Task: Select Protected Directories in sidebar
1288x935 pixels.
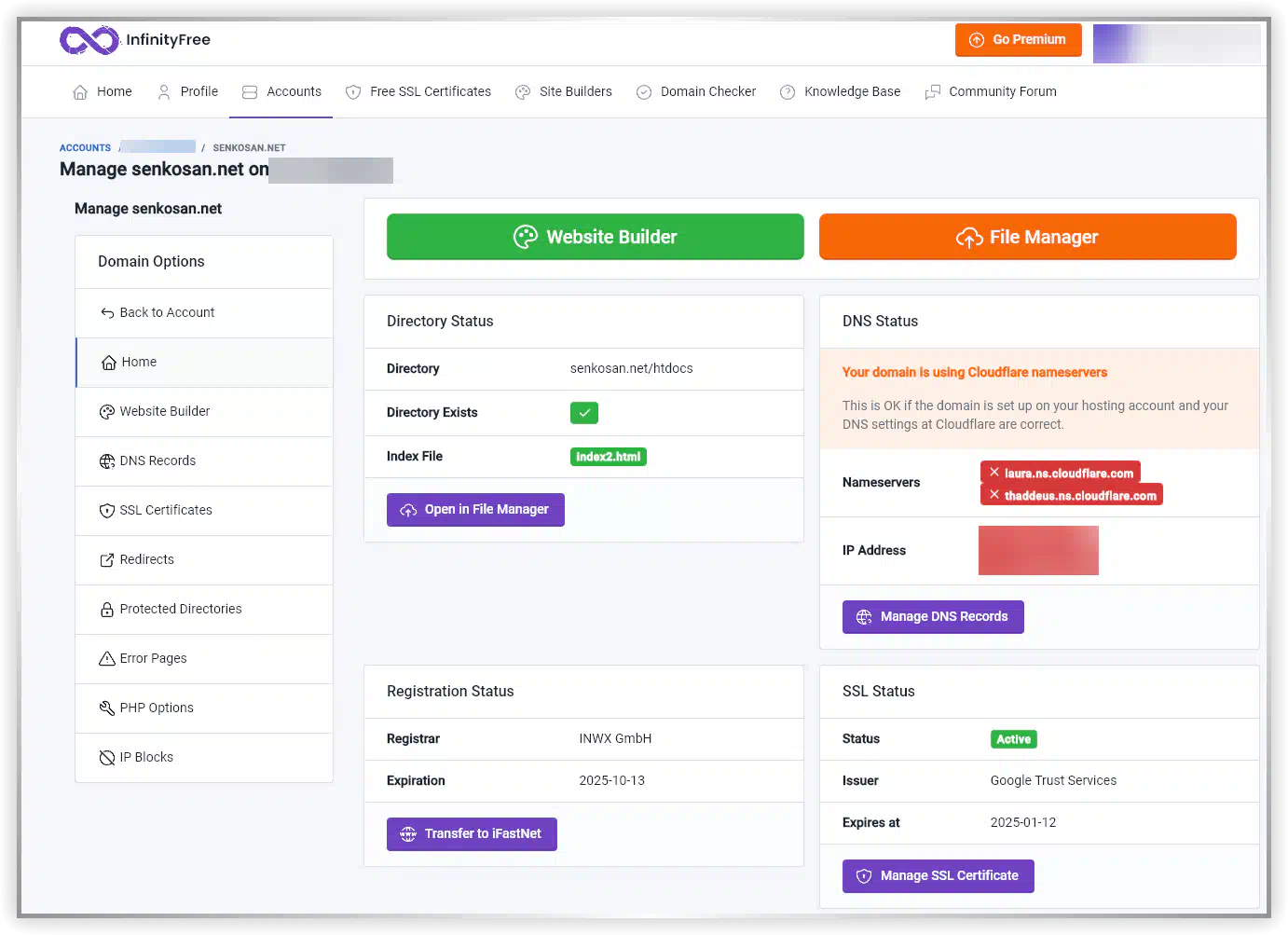Action: 204,610
